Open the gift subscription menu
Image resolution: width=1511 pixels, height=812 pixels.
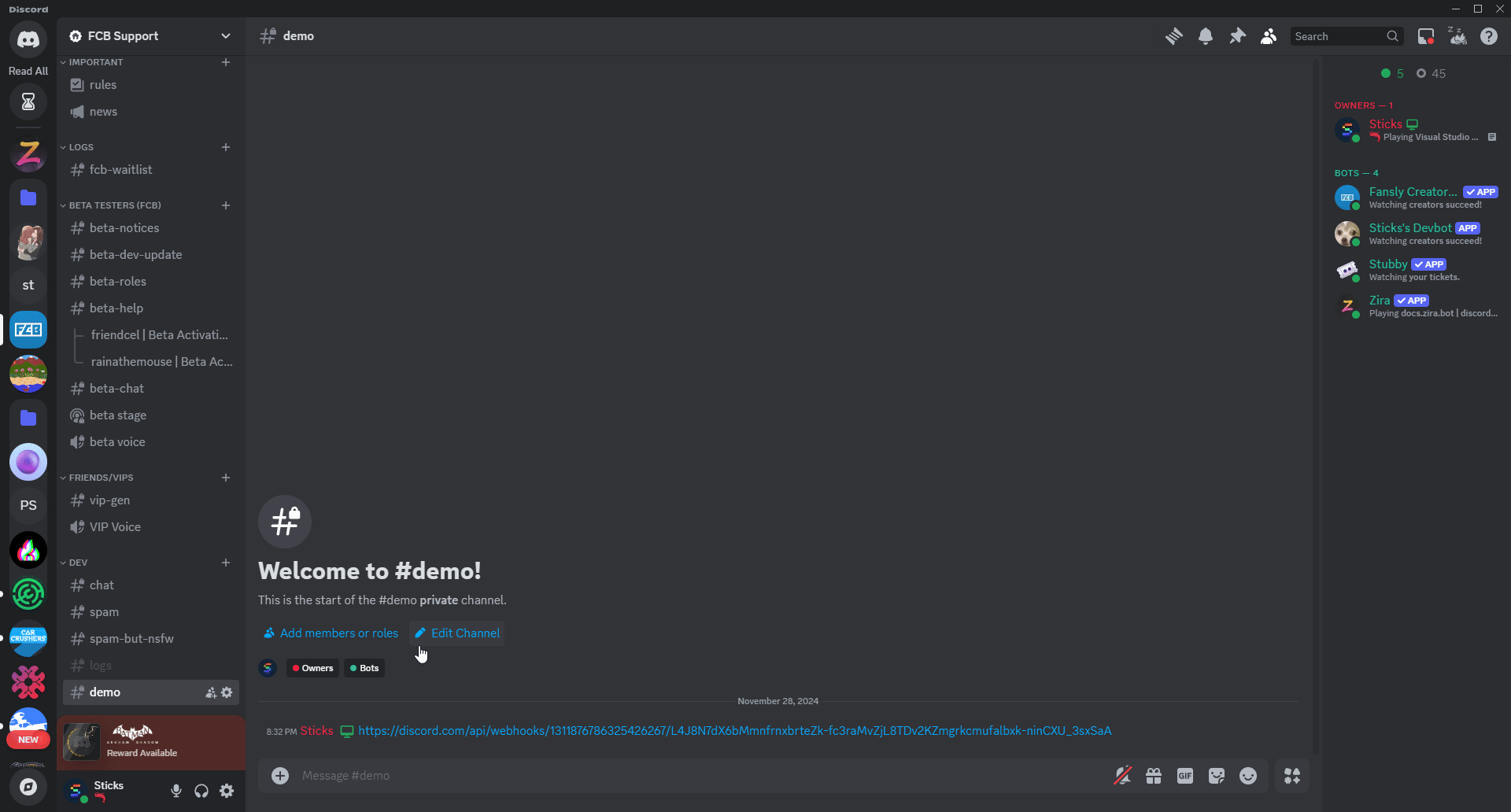click(1154, 775)
